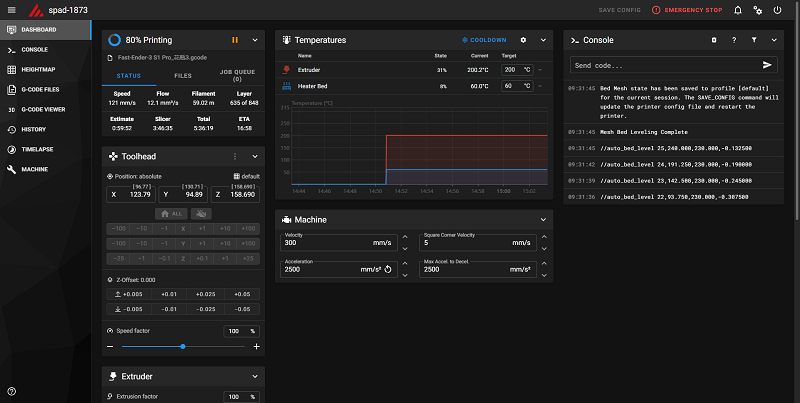Open the Heater Bed target preset dropdown
Screen dimensions: 800x403
point(540,86)
